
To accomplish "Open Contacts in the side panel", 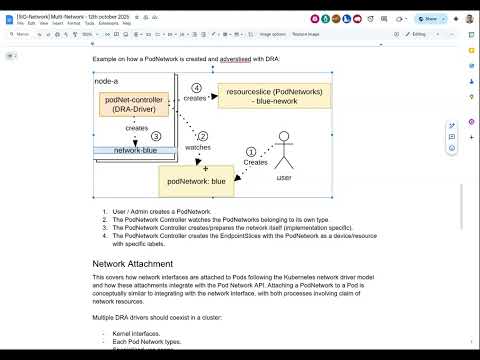I will (x=471, y=81).
